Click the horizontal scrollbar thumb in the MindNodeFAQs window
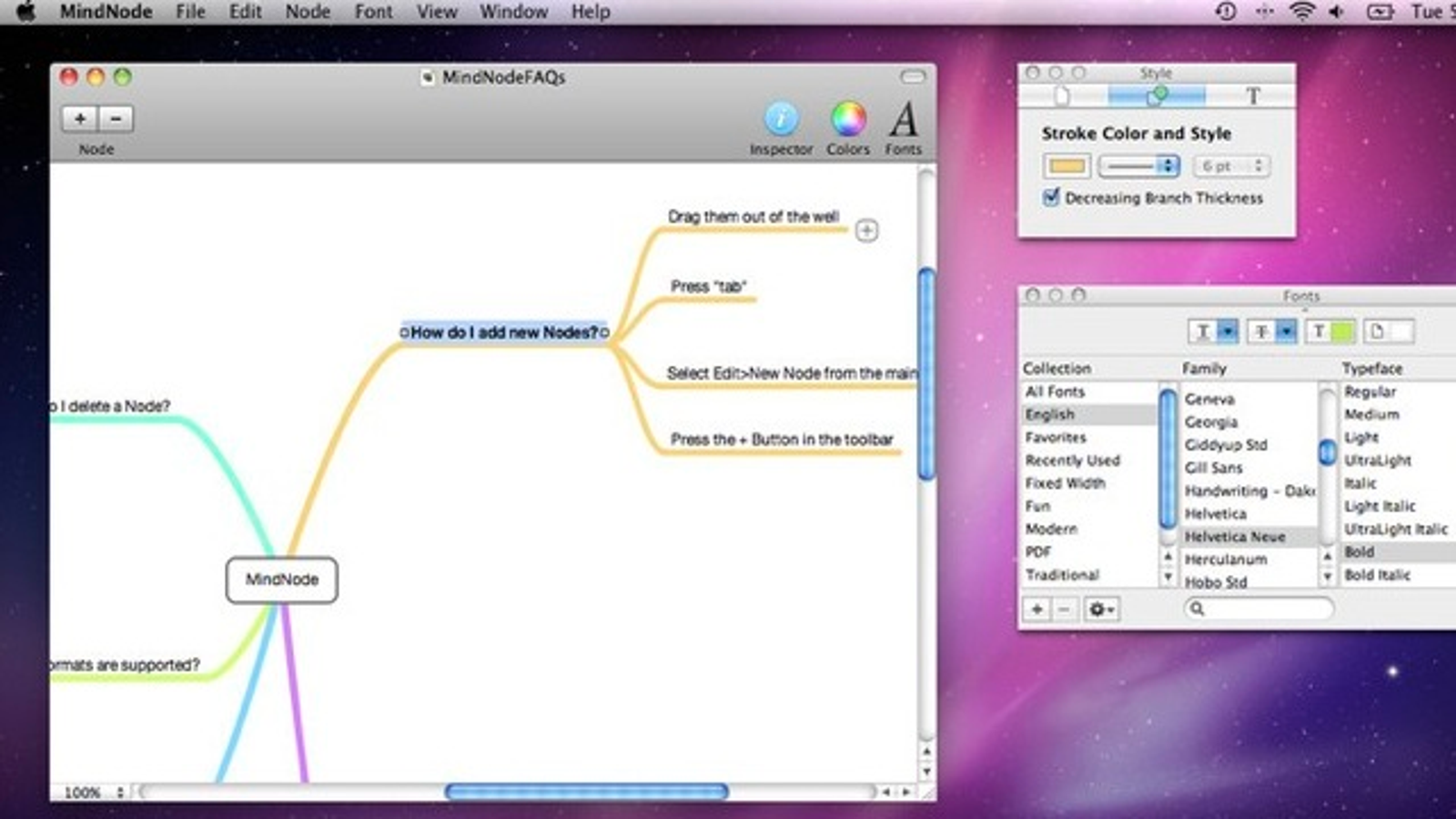1456x819 pixels. tap(586, 792)
